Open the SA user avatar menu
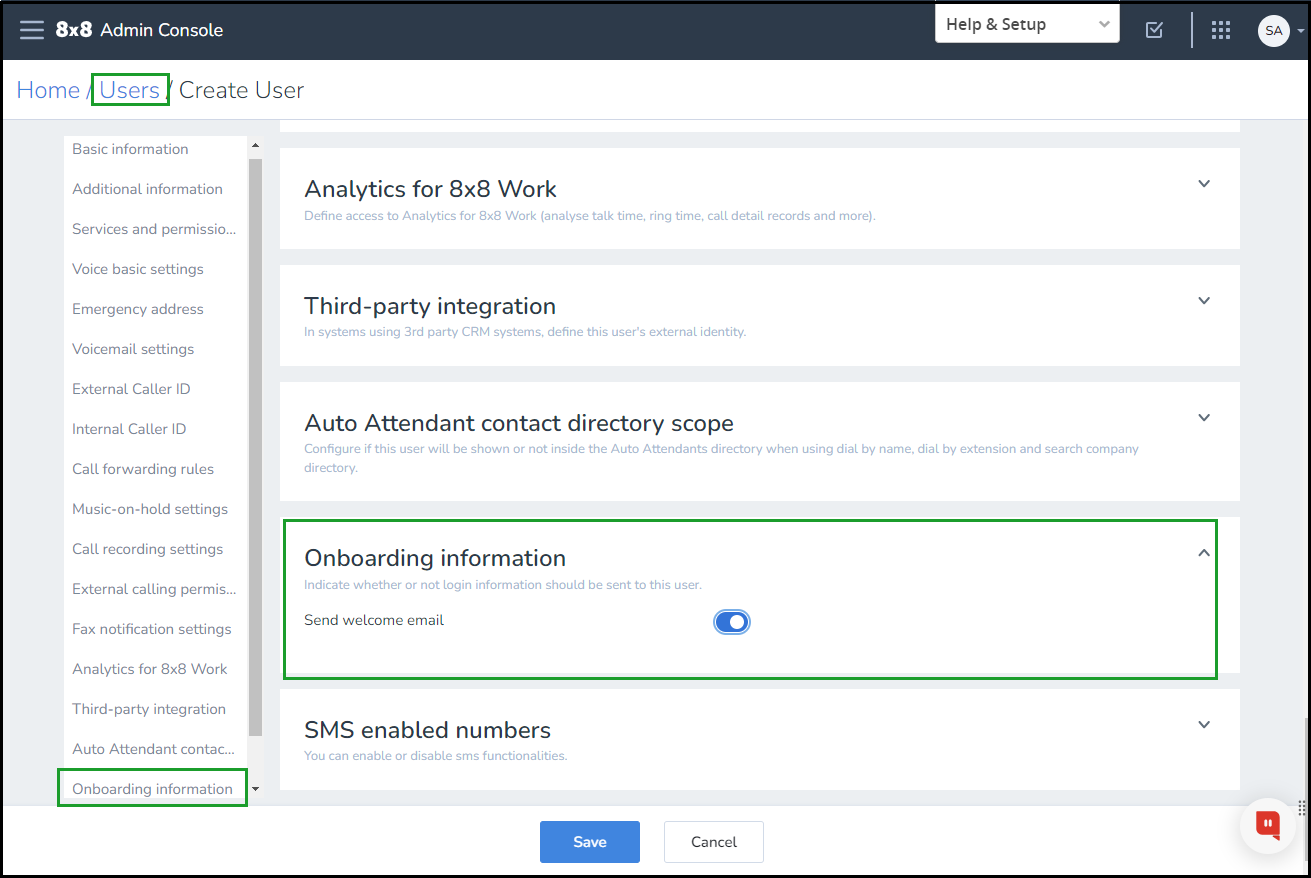This screenshot has width=1311, height=878. pyautogui.click(x=1273, y=30)
